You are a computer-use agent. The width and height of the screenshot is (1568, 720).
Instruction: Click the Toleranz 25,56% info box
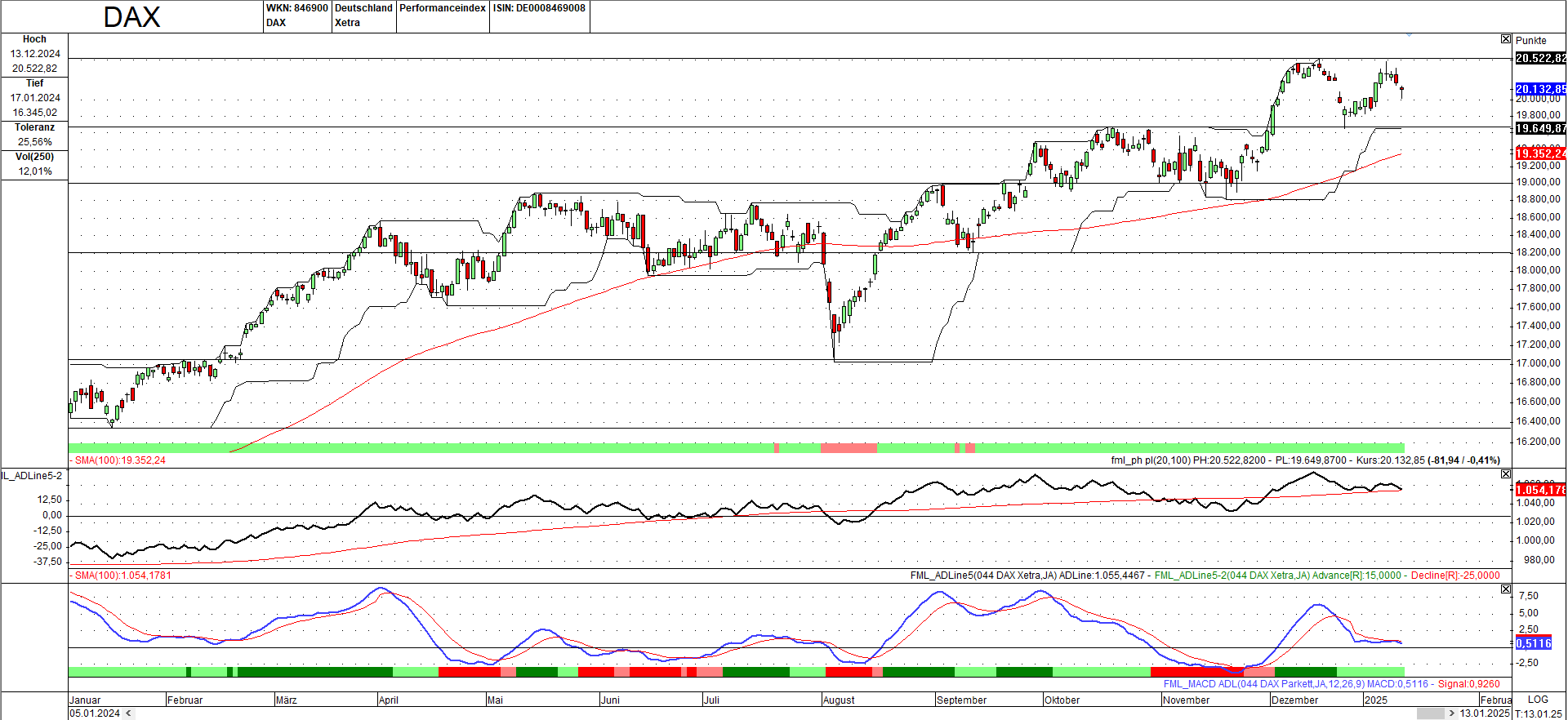pyautogui.click(x=34, y=135)
